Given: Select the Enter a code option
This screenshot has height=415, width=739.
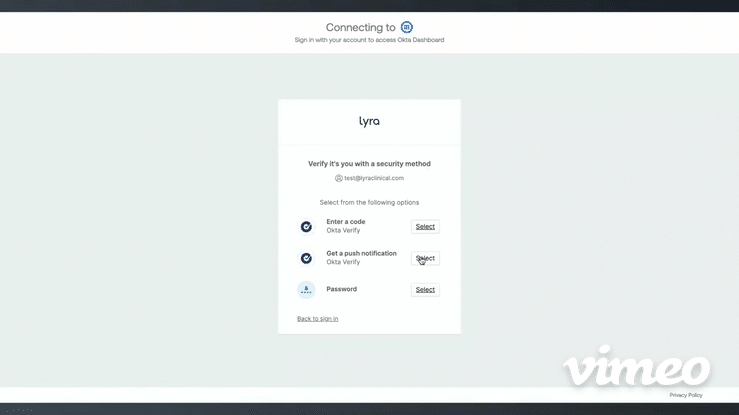Looking at the screenshot, I should point(425,227).
